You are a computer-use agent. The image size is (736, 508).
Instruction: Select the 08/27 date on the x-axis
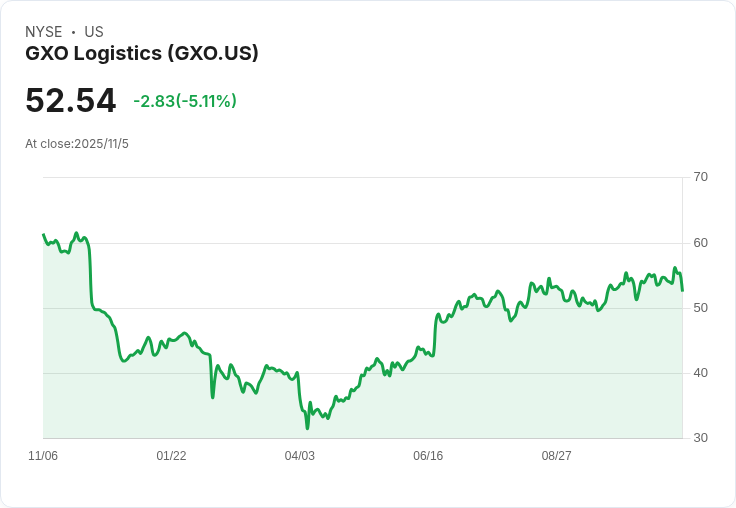(556, 456)
